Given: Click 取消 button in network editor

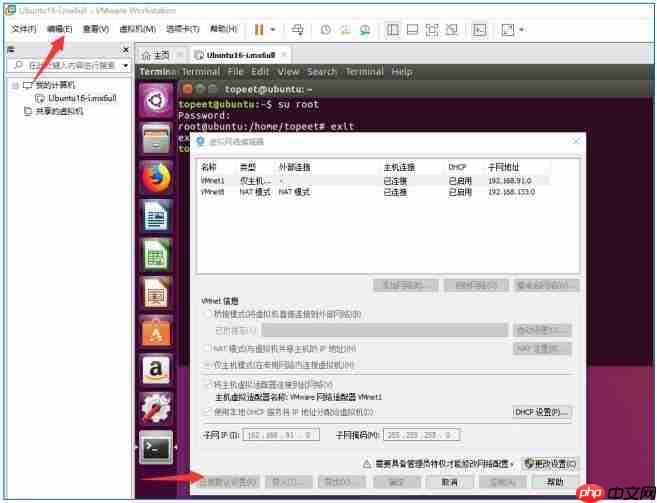Looking at the screenshot, I should pyautogui.click(x=450, y=482).
